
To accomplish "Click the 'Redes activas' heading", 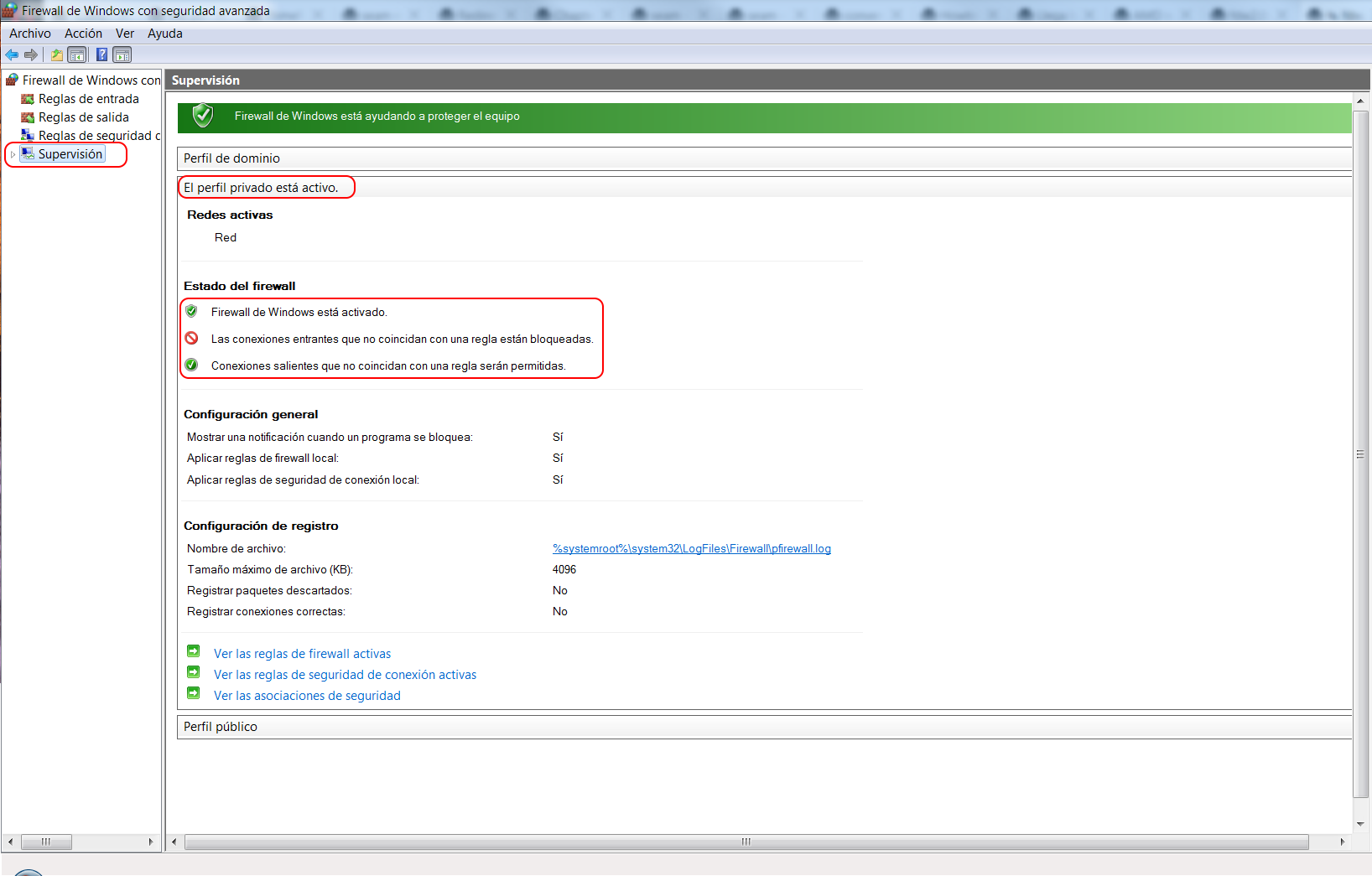I will [x=230, y=215].
